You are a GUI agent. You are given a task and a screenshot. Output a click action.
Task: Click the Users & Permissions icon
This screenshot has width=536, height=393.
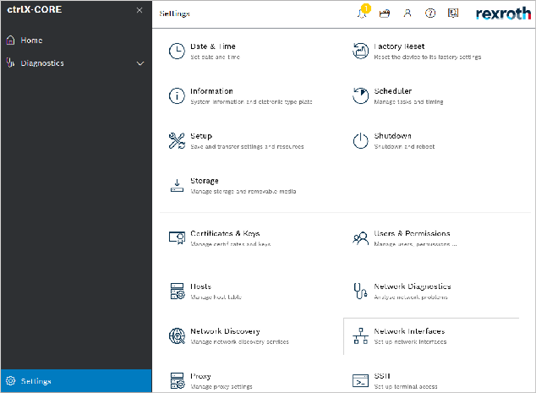(361, 238)
